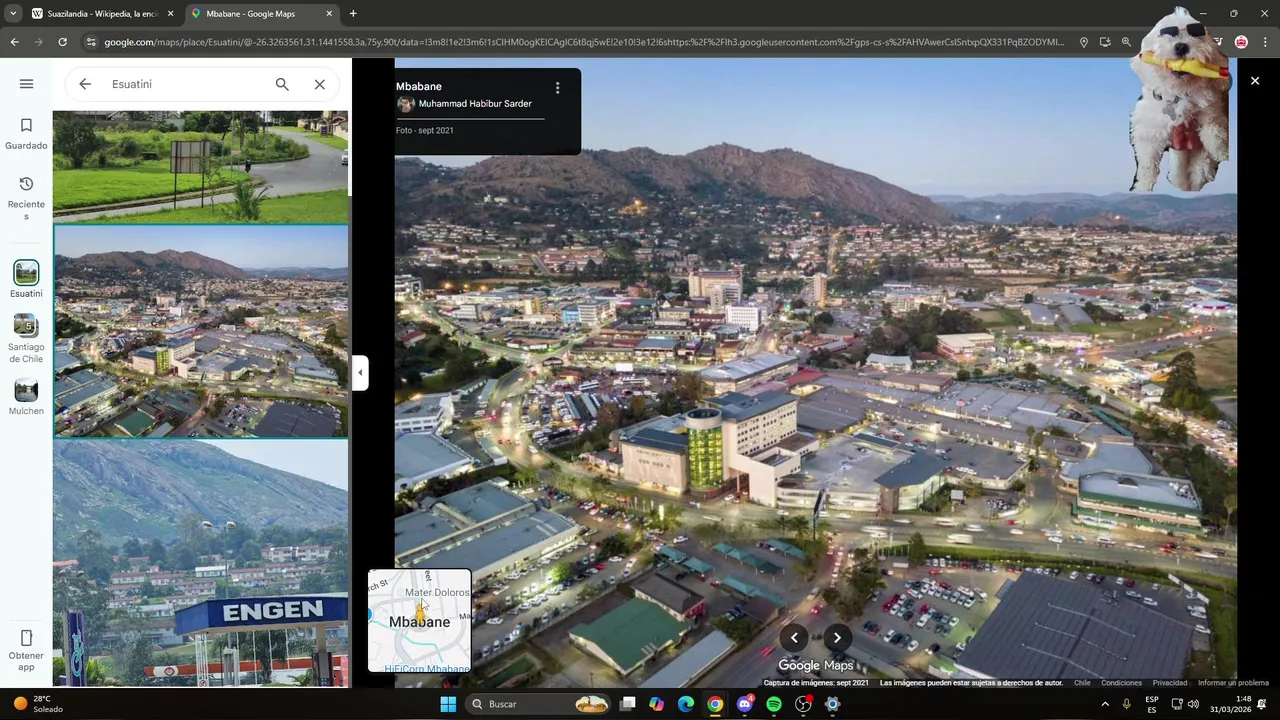Switch to Chrome in the taskbar
Screen dimensions: 1280x720
(715, 704)
